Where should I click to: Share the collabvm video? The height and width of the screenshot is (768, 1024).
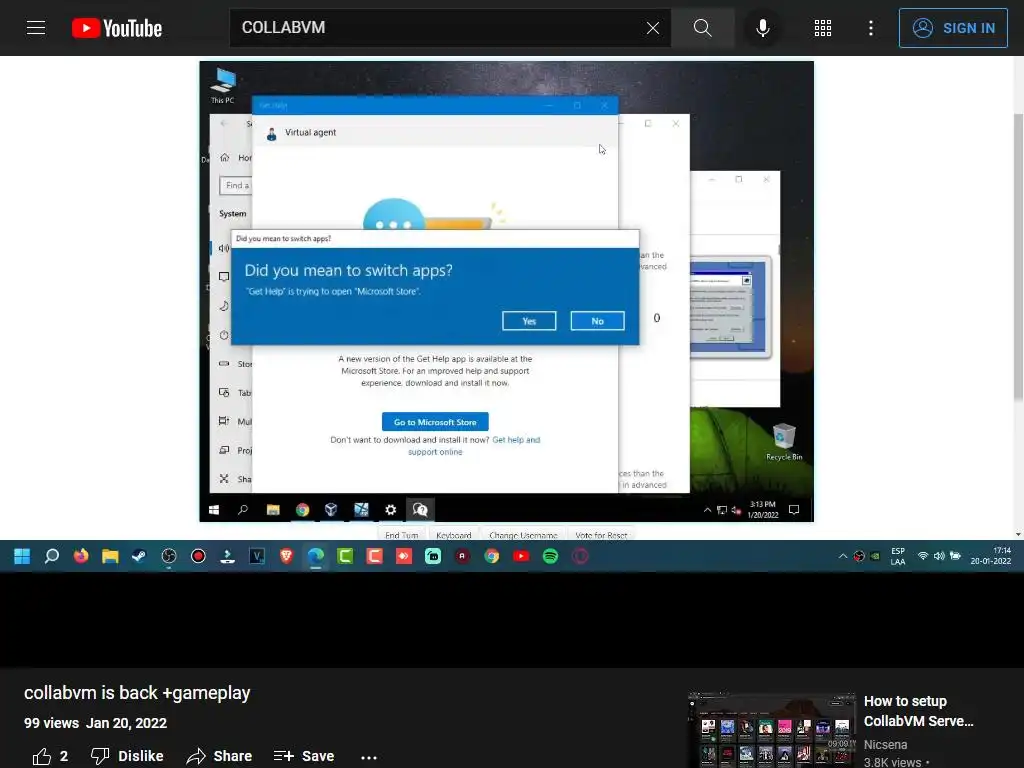pyautogui.click(x=219, y=756)
